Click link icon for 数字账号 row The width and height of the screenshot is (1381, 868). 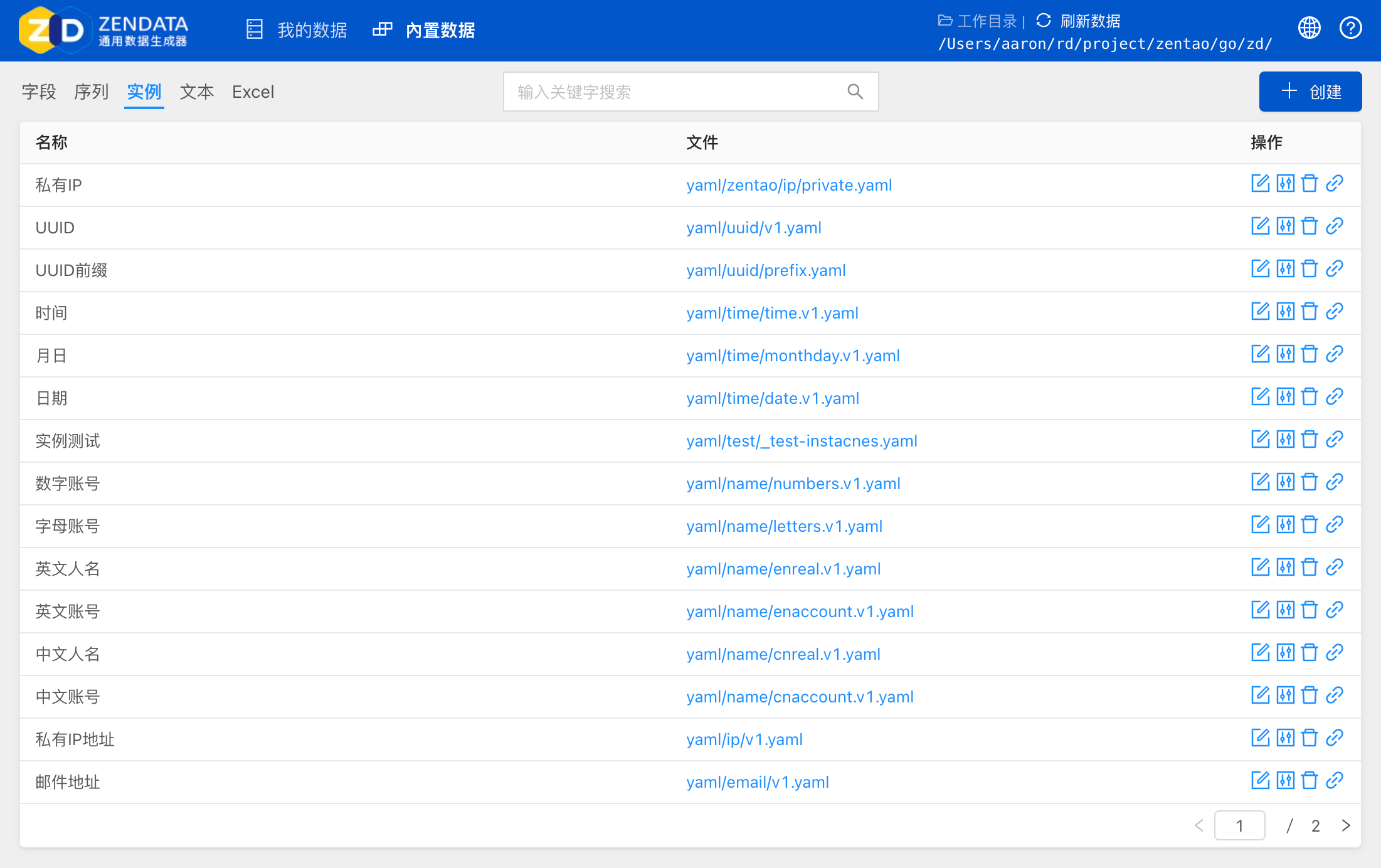click(1335, 482)
